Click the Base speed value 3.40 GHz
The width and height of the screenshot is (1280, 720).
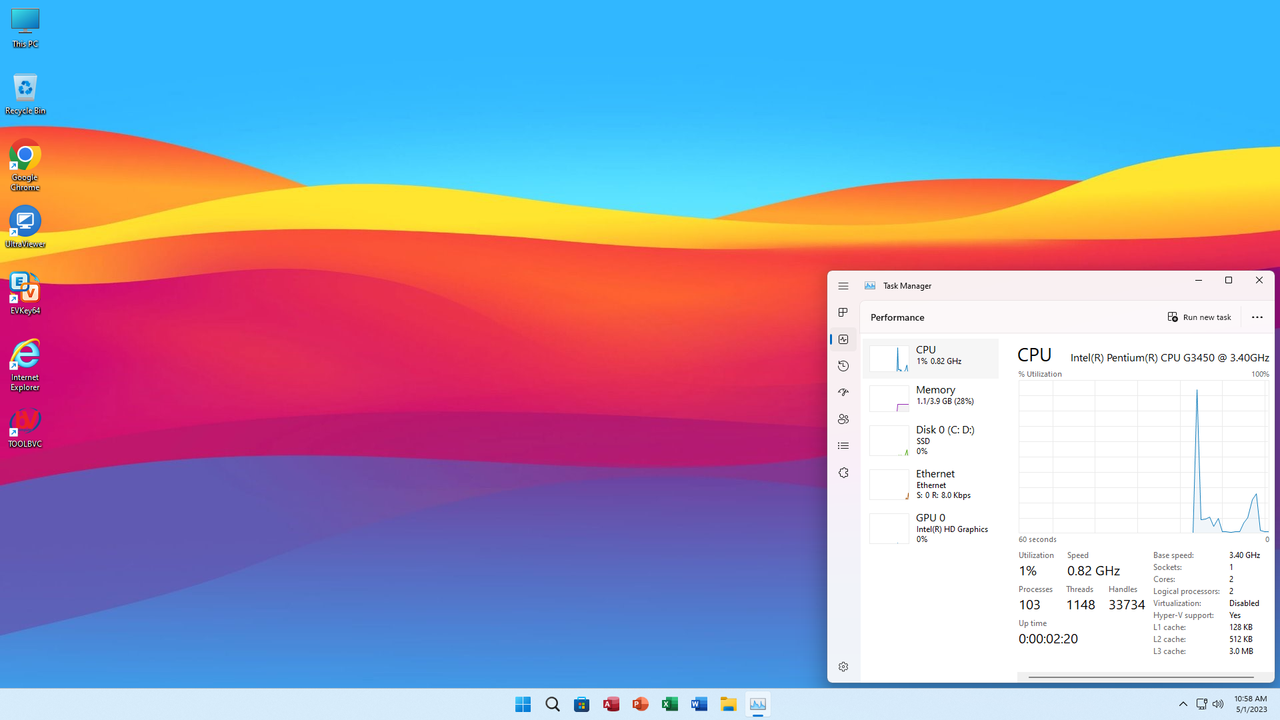tap(1244, 555)
